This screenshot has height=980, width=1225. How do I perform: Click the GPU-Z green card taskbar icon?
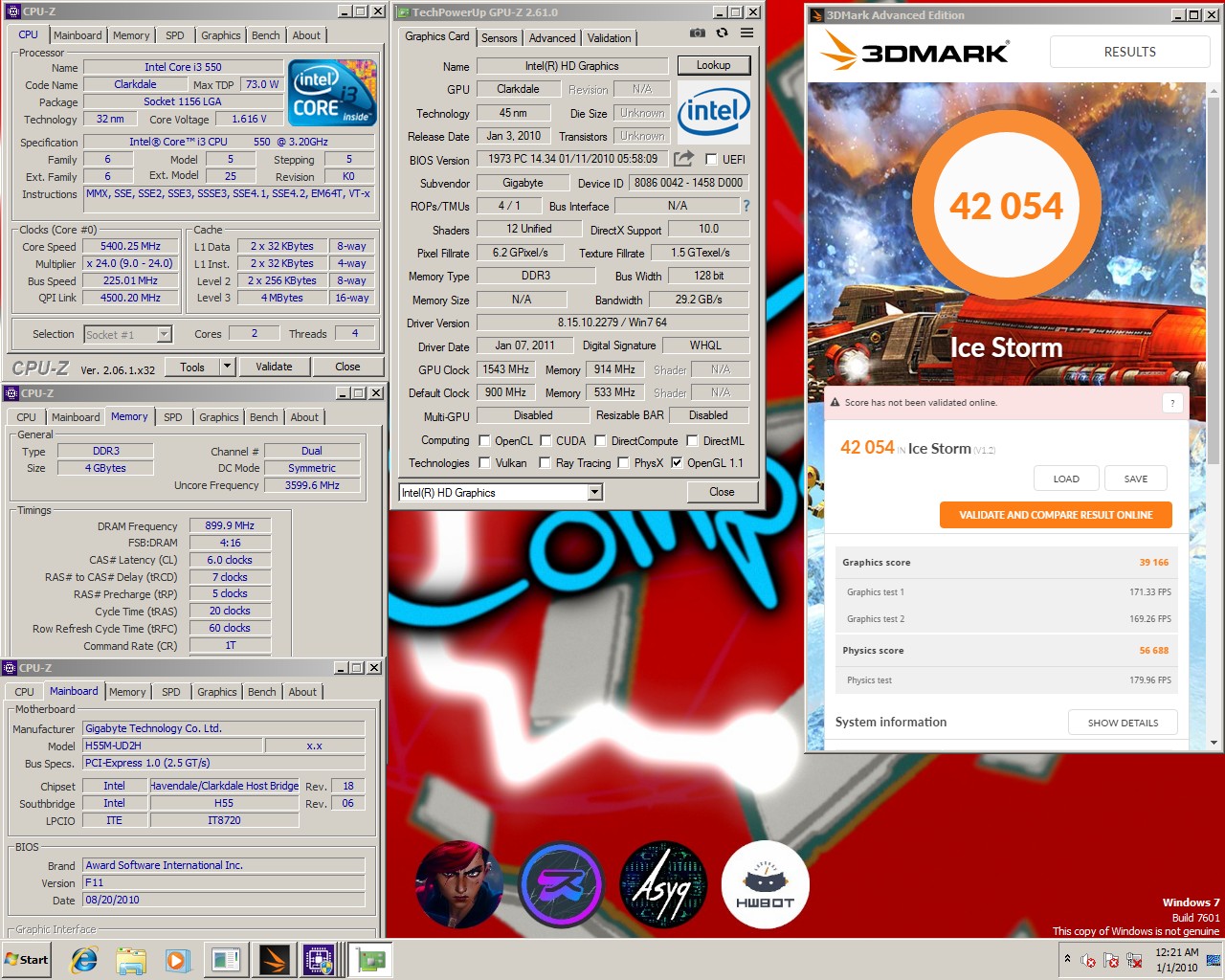(369, 960)
